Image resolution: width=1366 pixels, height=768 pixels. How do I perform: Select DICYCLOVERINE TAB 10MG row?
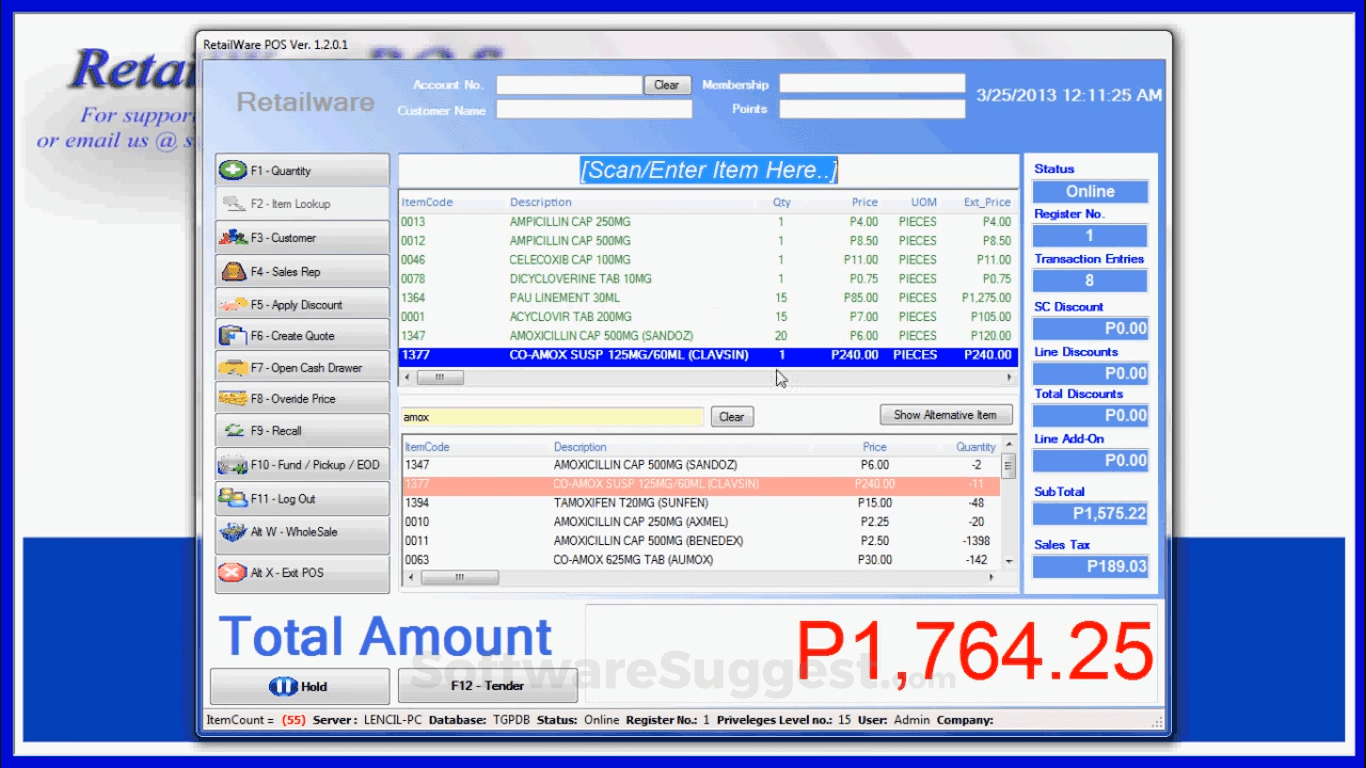[x=708, y=279]
